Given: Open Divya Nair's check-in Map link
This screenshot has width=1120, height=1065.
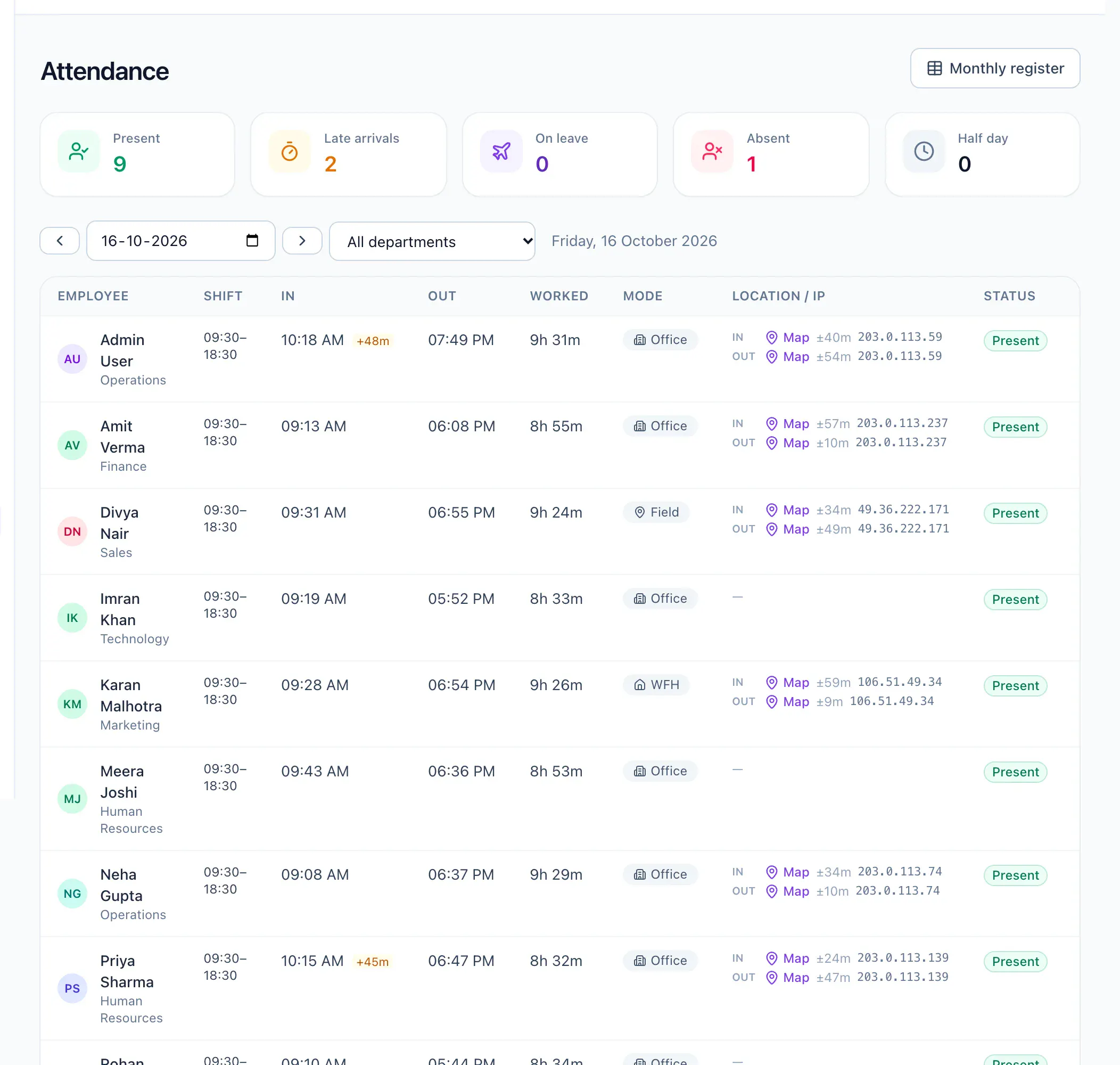Looking at the screenshot, I should (787, 510).
